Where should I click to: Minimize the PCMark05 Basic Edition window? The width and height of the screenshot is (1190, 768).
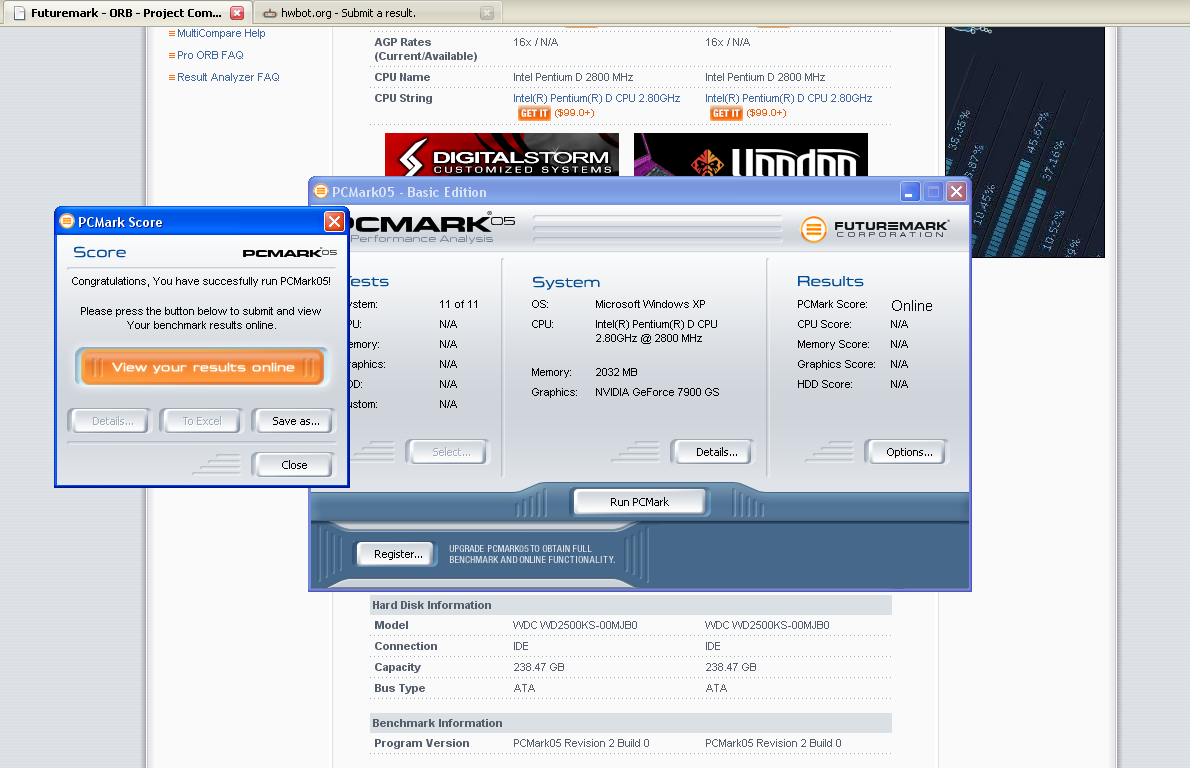click(910, 192)
